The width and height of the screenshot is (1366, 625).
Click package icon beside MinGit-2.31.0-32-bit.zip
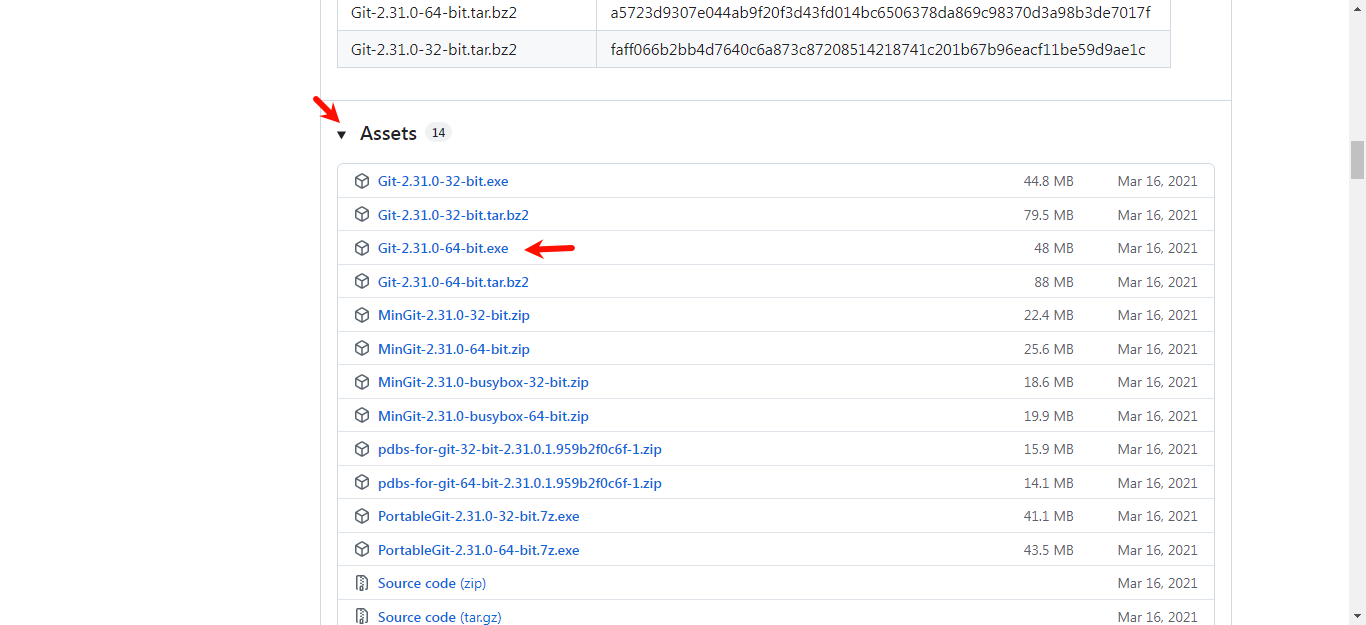pos(362,315)
